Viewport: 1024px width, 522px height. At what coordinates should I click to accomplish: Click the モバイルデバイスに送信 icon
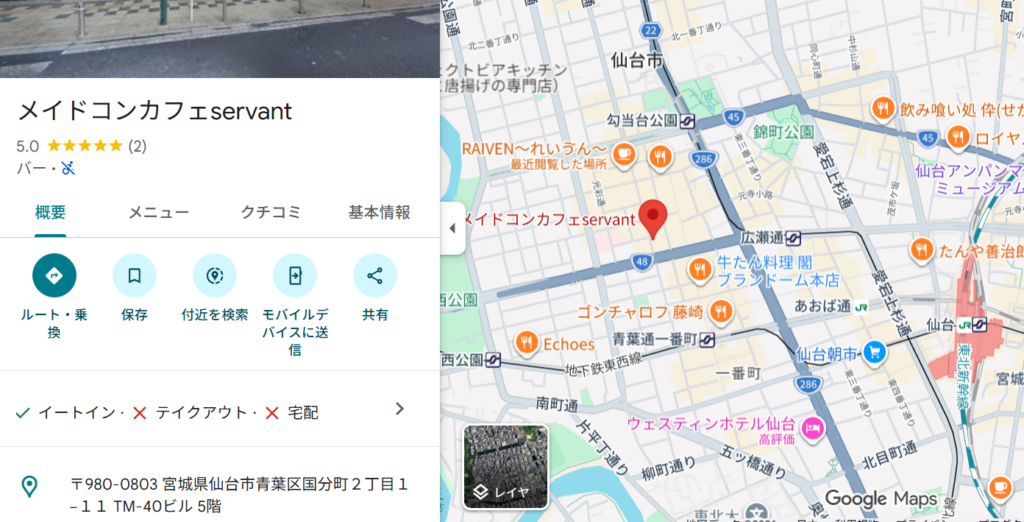click(295, 276)
